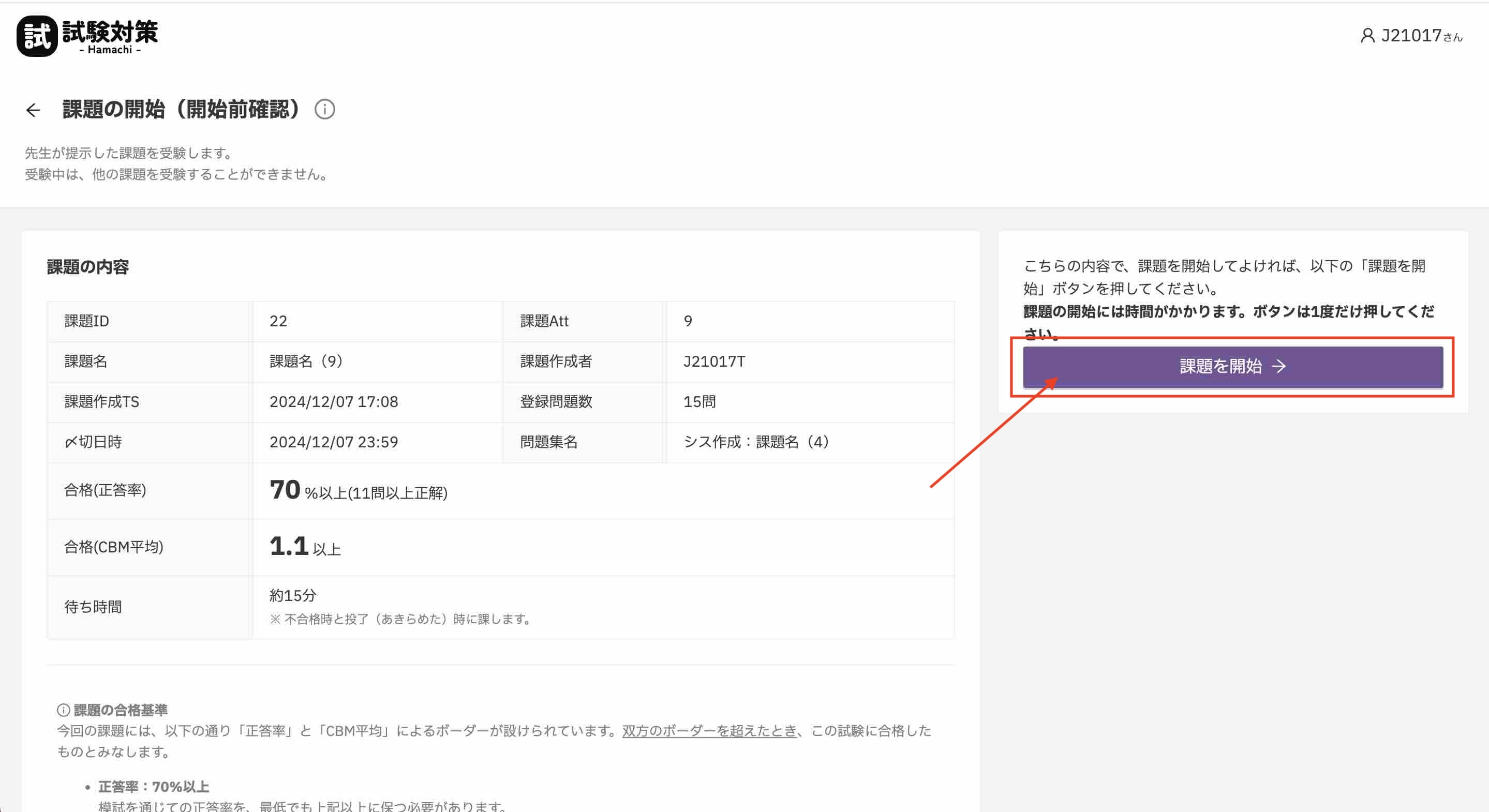Screen dimensions: 1489x812
Task: Open the info icon beside 課題の開始 heading
Action: (325, 109)
